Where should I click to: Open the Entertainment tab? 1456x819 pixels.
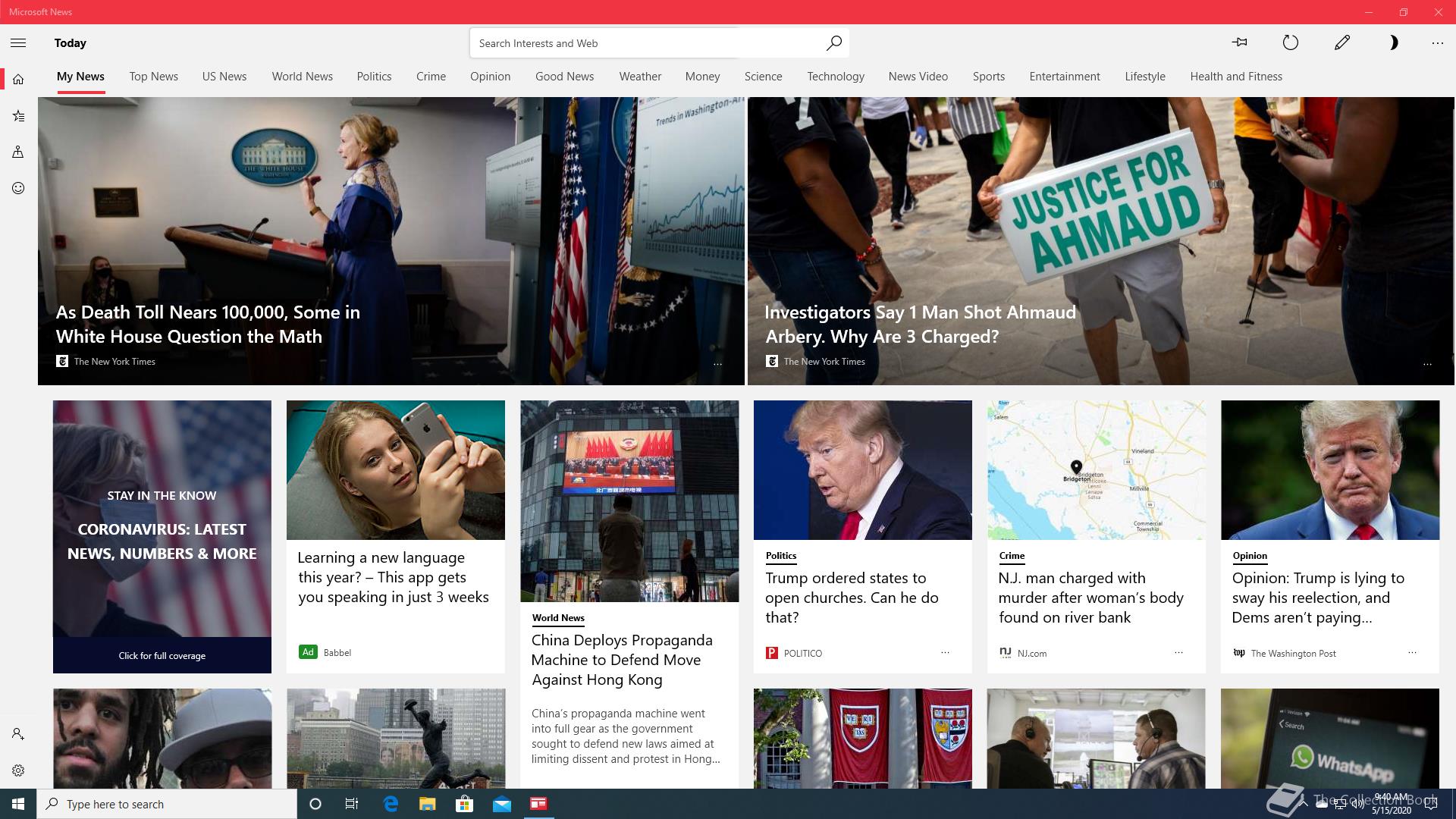point(1065,77)
